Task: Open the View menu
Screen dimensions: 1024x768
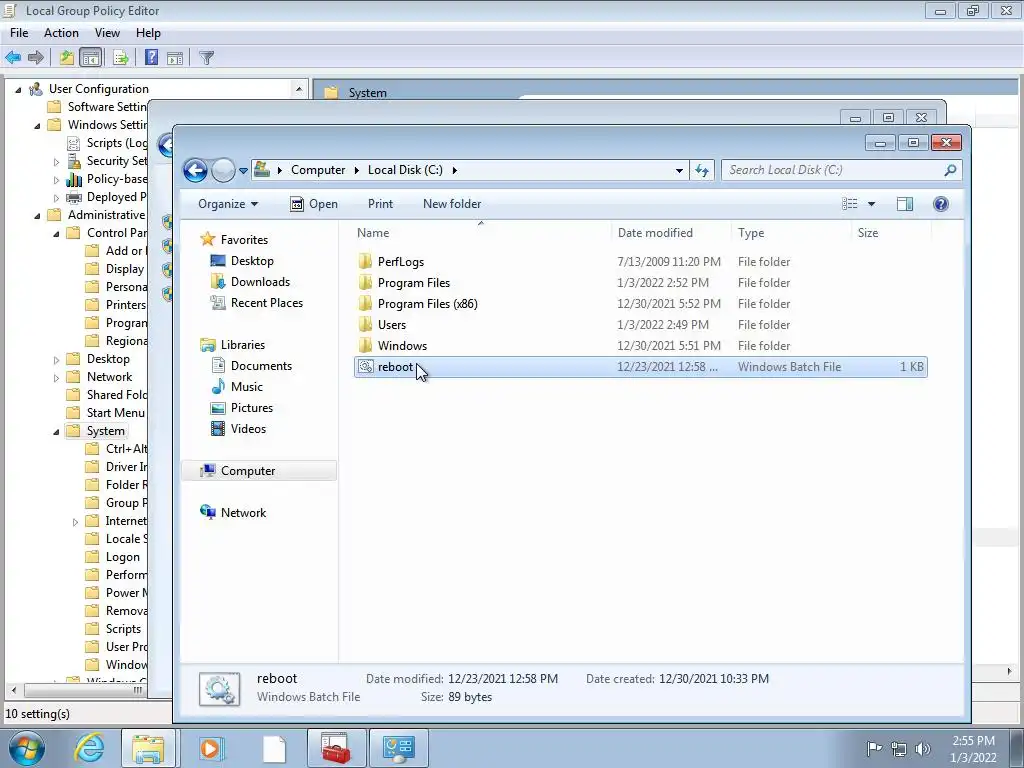Action: pyautogui.click(x=107, y=33)
